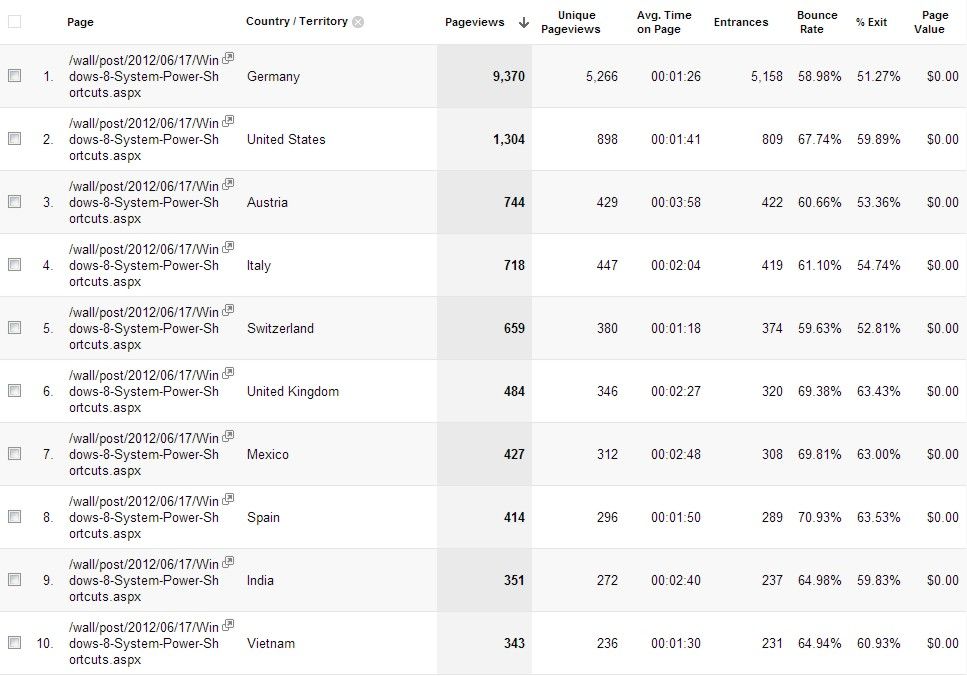Open Austria row page via popout icon
967x676 pixels.
tap(228, 184)
